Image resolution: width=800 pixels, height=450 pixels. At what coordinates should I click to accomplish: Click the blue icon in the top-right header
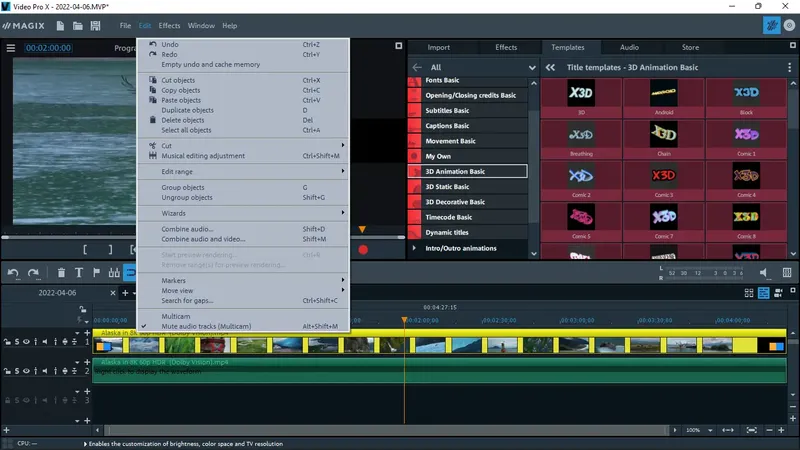pos(771,26)
